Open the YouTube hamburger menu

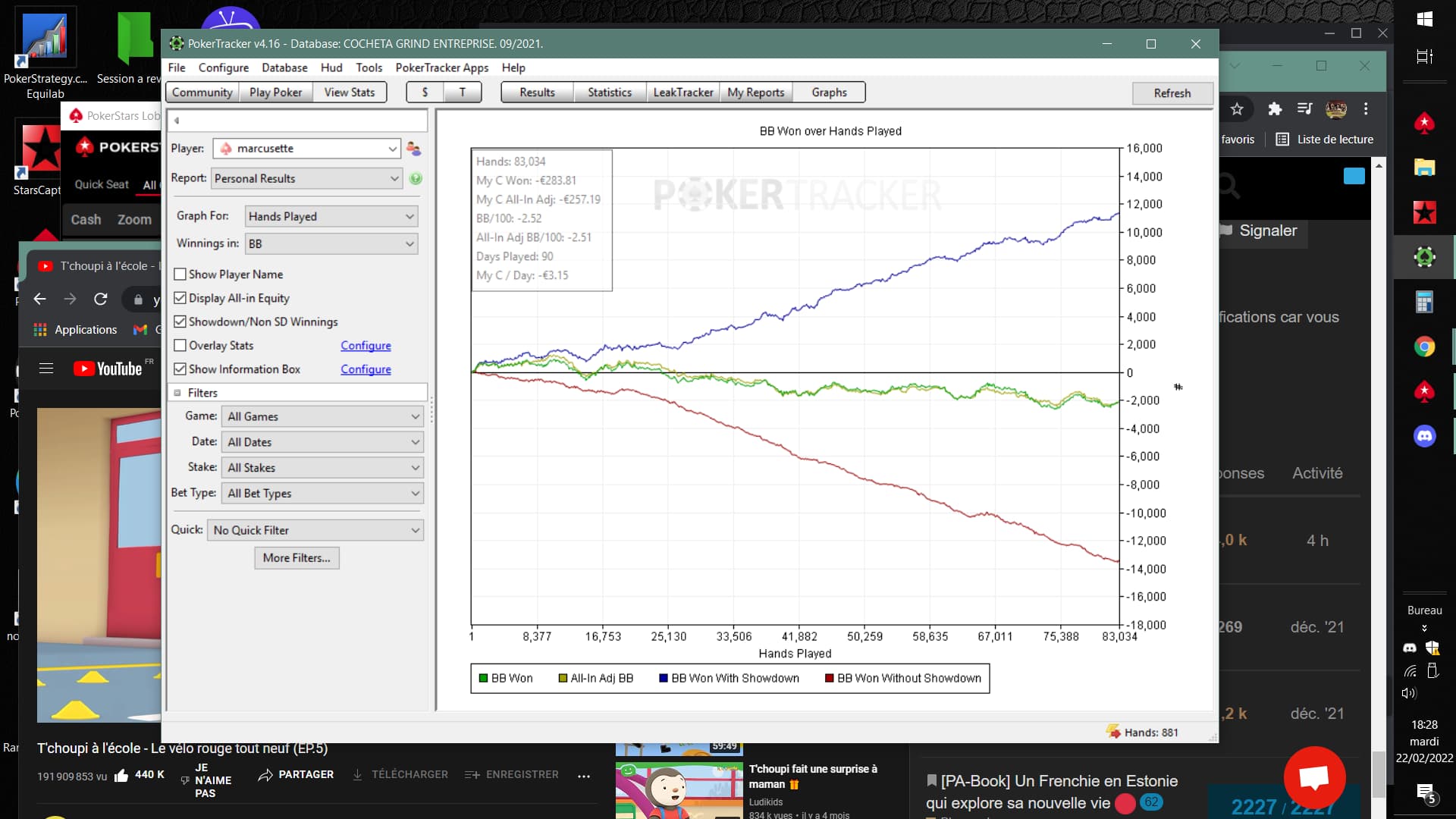tap(46, 369)
